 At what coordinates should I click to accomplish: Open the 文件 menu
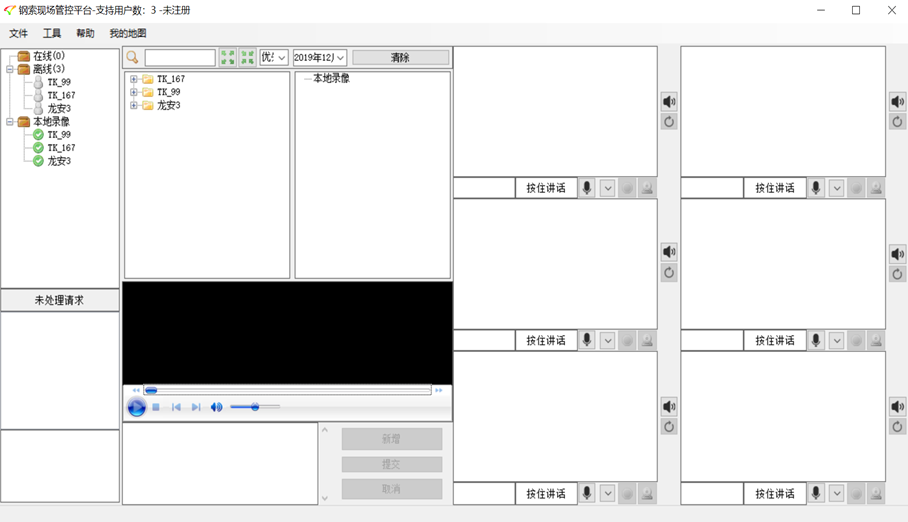click(19, 33)
